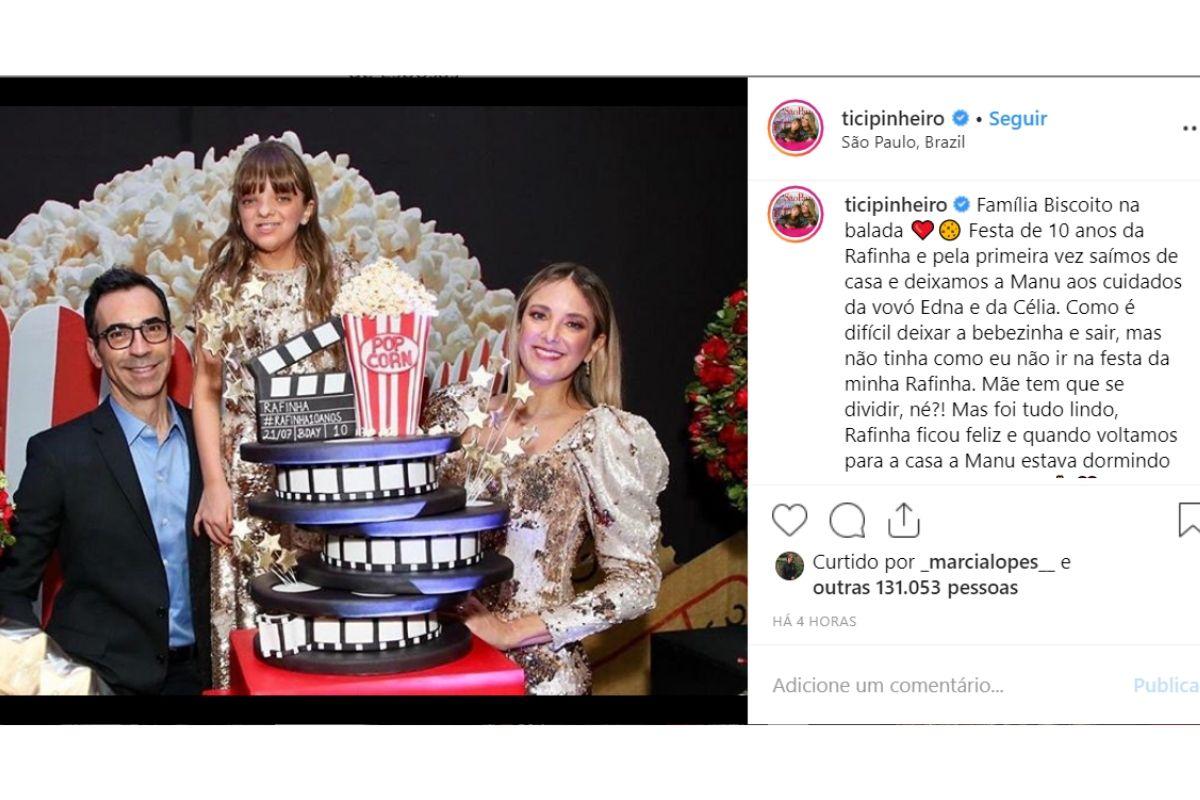Open the São Paulo, Brazil location link

(x=903, y=142)
